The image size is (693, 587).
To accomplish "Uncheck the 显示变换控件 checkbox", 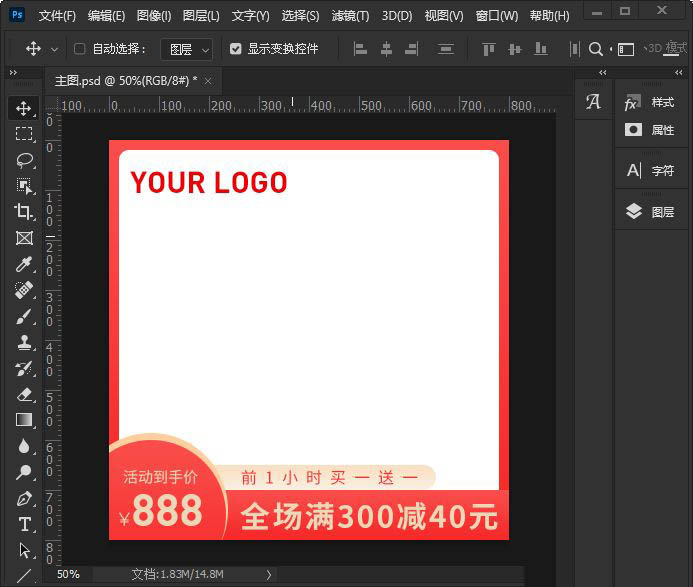I will click(236, 49).
